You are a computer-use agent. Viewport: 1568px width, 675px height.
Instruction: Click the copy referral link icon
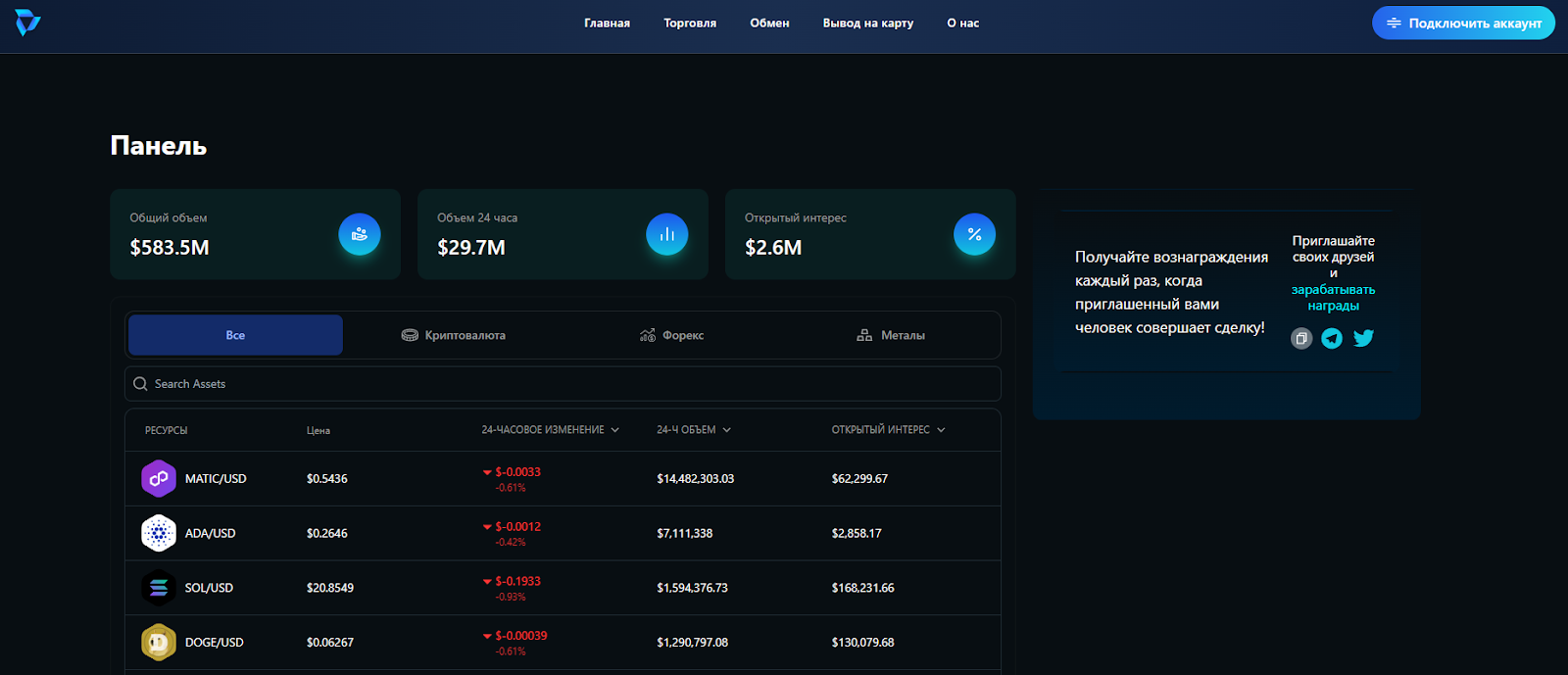coord(1301,338)
